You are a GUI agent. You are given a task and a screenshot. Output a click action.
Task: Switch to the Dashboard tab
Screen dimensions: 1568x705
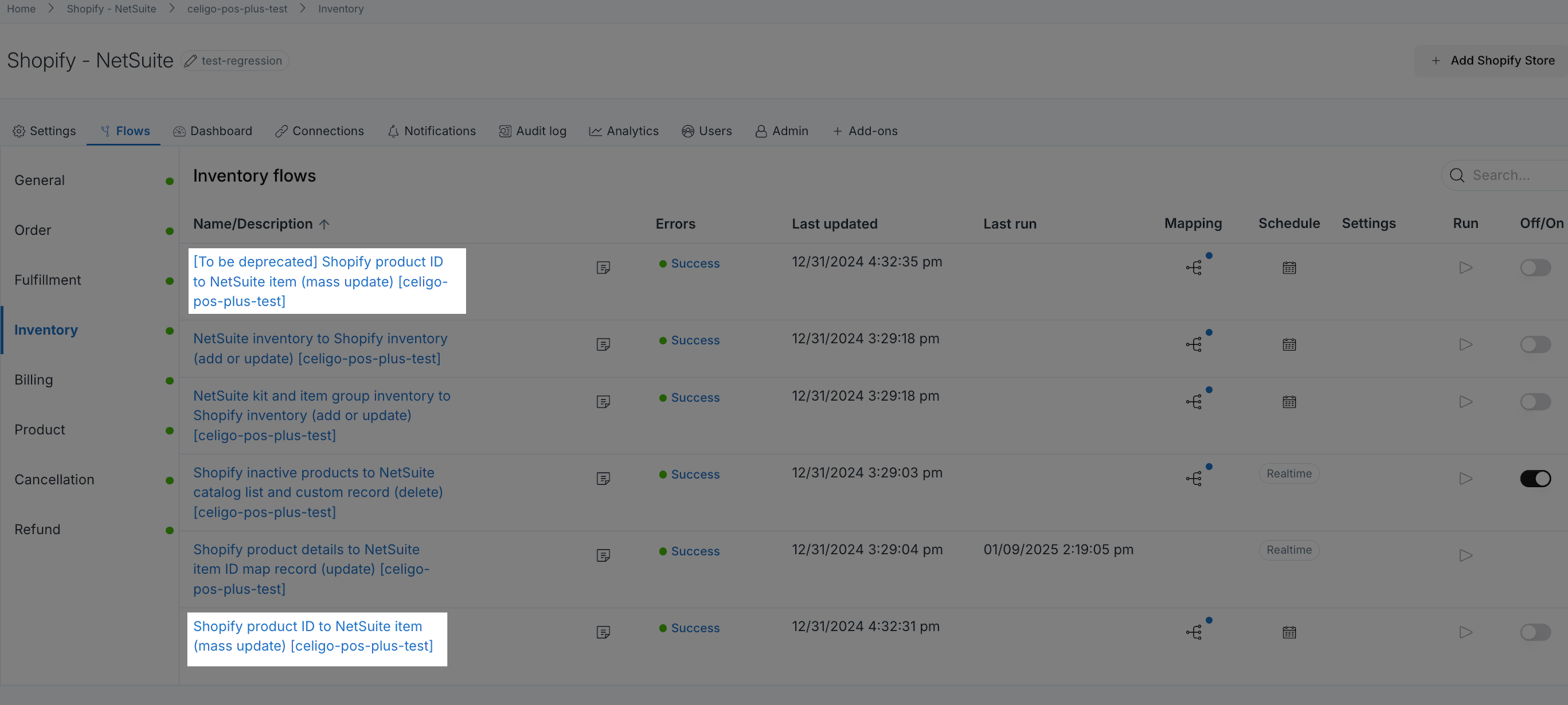(x=213, y=131)
